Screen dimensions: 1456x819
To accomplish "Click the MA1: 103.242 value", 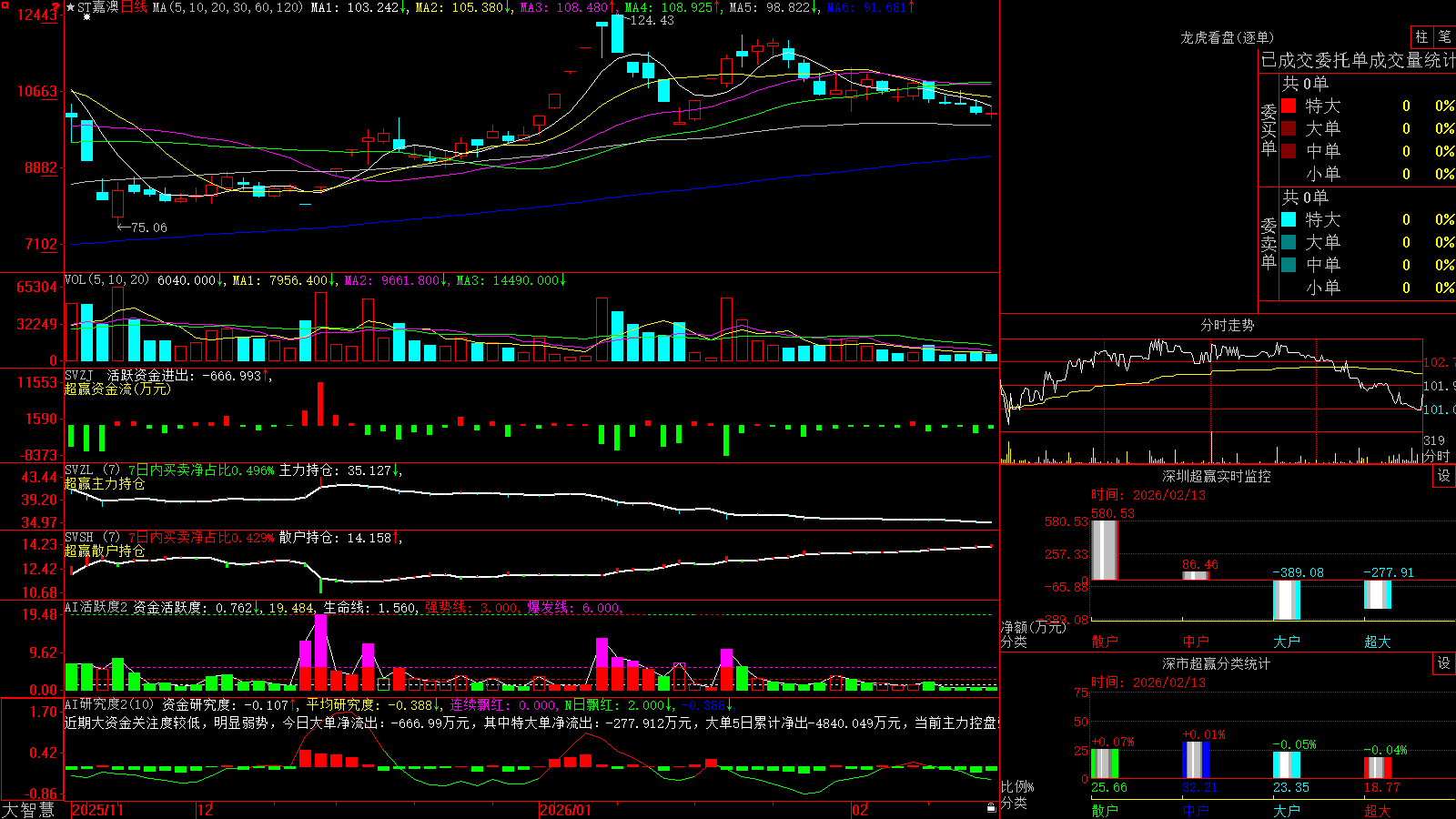I will click(x=359, y=7).
